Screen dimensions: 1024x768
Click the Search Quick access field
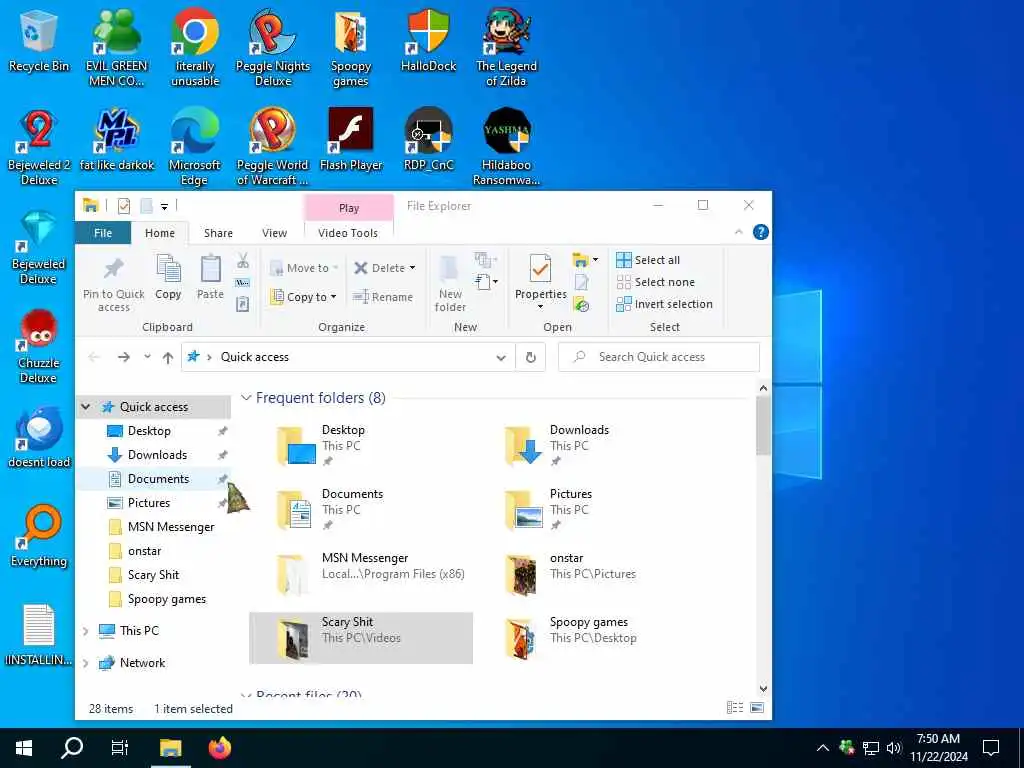[x=659, y=357]
